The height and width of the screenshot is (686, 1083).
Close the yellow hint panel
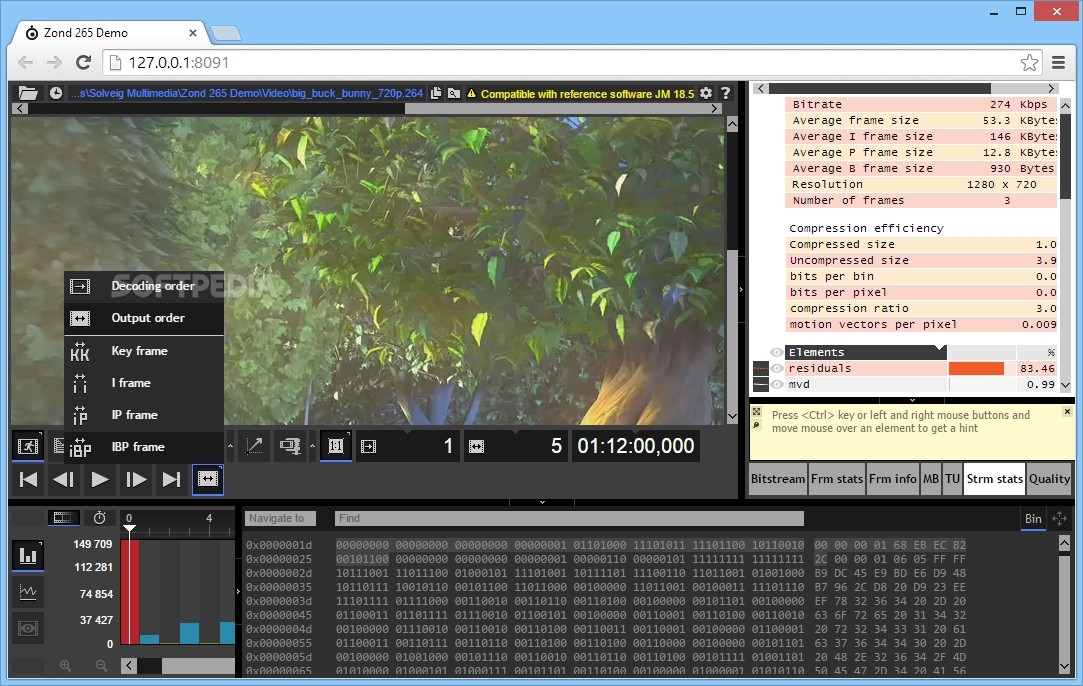1067,412
